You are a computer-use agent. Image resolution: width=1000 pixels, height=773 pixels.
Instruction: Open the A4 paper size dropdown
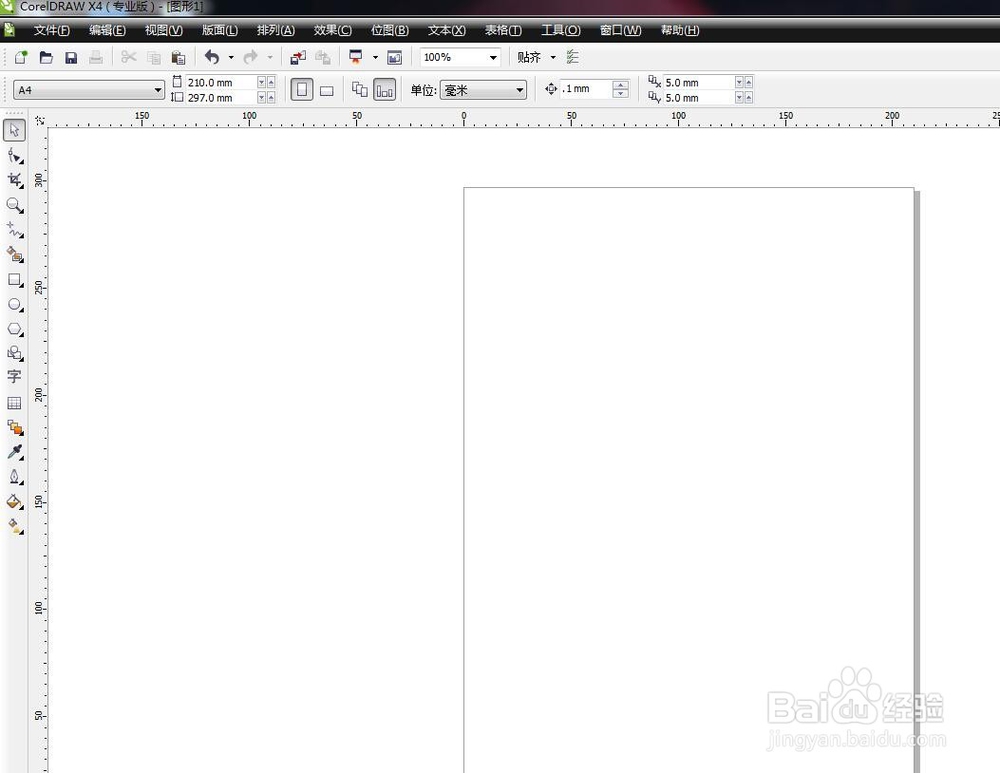tap(158, 90)
